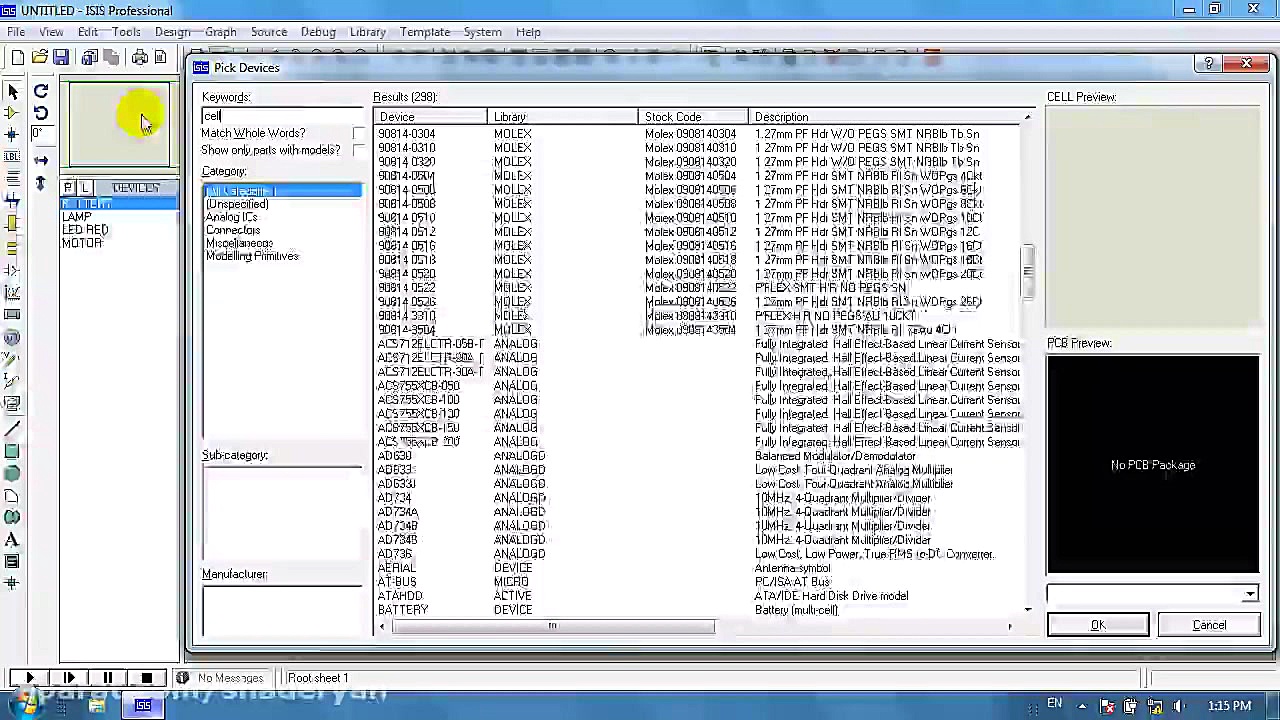The height and width of the screenshot is (720, 1280).
Task: Select LAMP in the devices list
Action: pyautogui.click(x=77, y=217)
